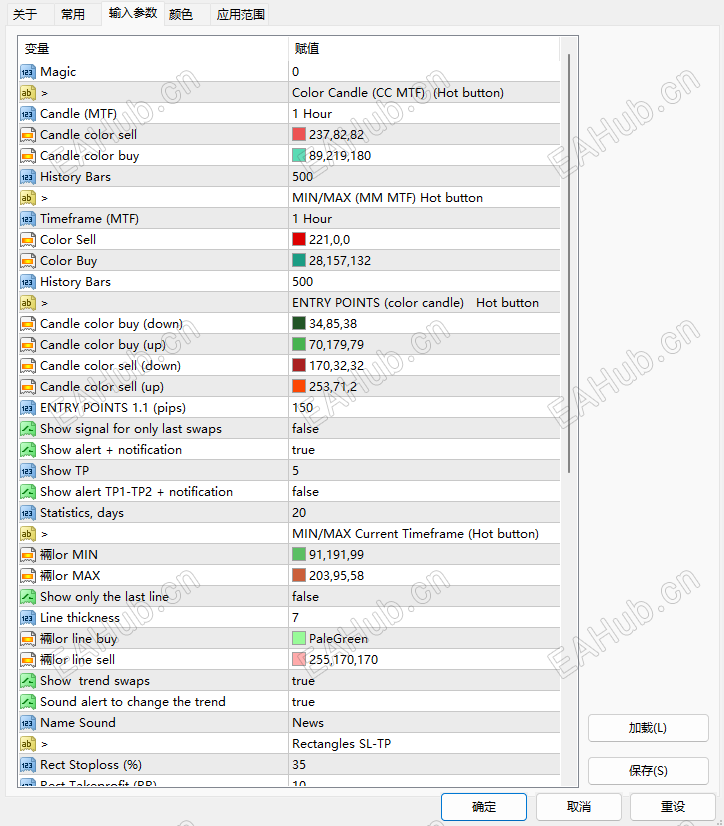Click the boolean icon beside Show signal for only last swaps
The width and height of the screenshot is (724, 826).
click(x=28, y=429)
